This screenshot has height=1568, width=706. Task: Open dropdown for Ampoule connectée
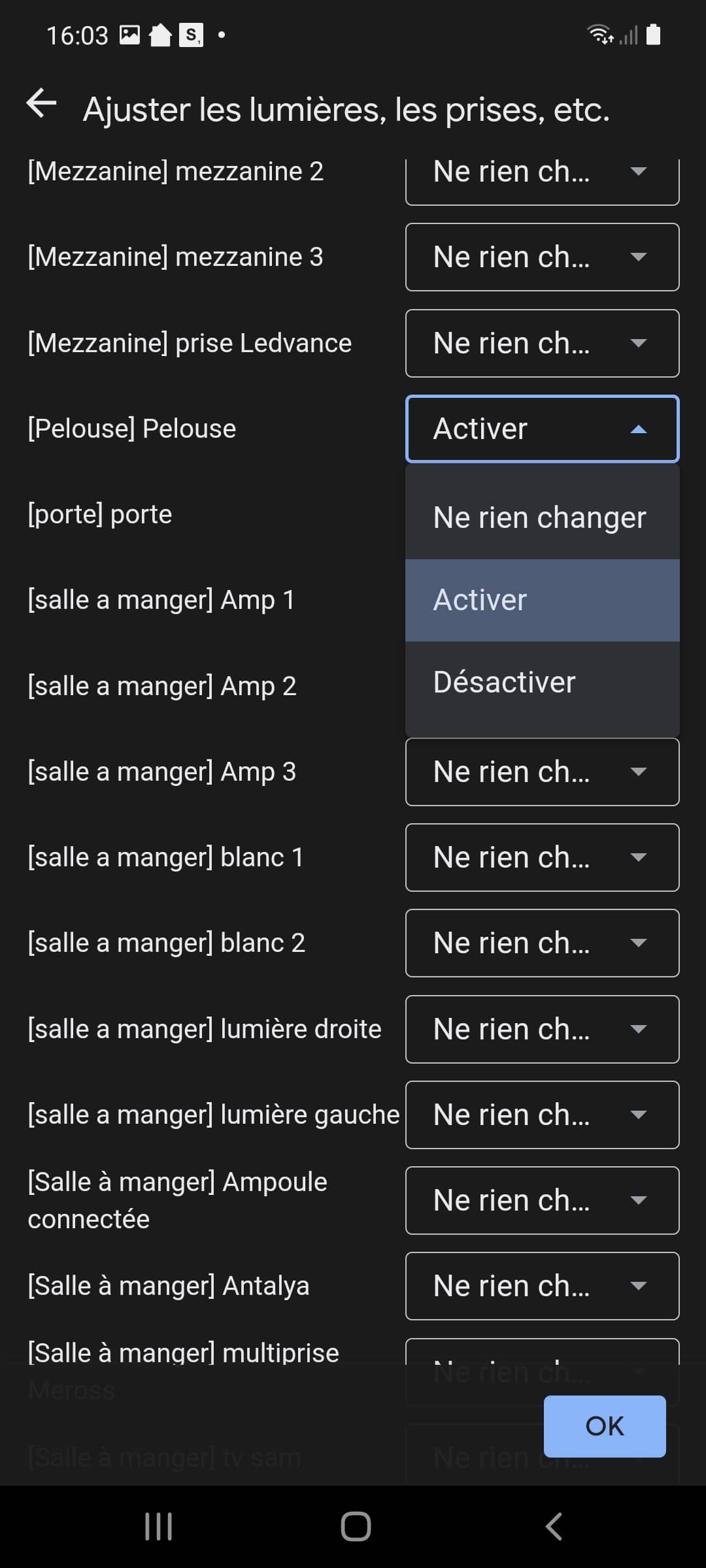coord(543,1200)
